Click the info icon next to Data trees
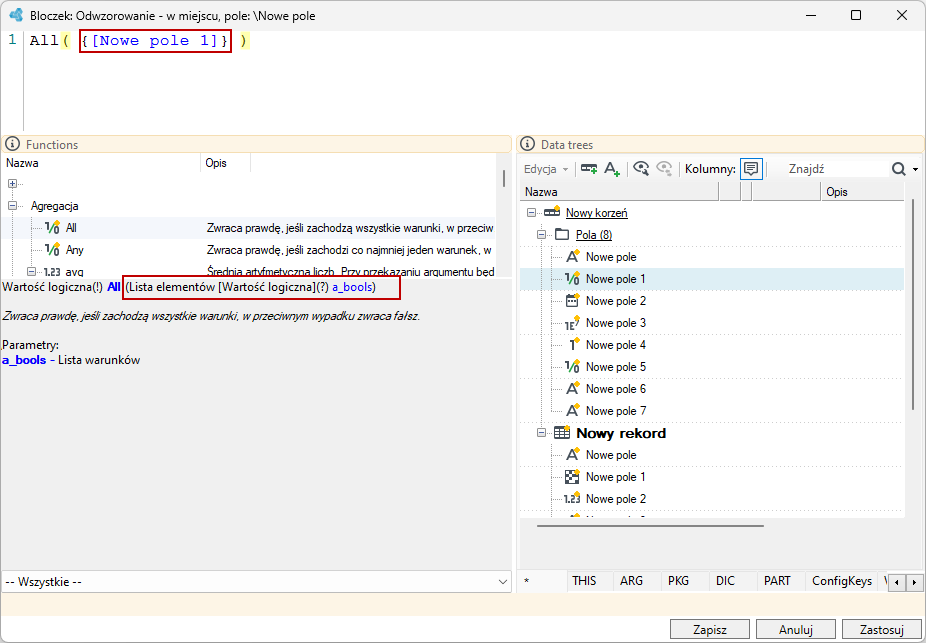The width and height of the screenshot is (926, 643). (x=527, y=144)
